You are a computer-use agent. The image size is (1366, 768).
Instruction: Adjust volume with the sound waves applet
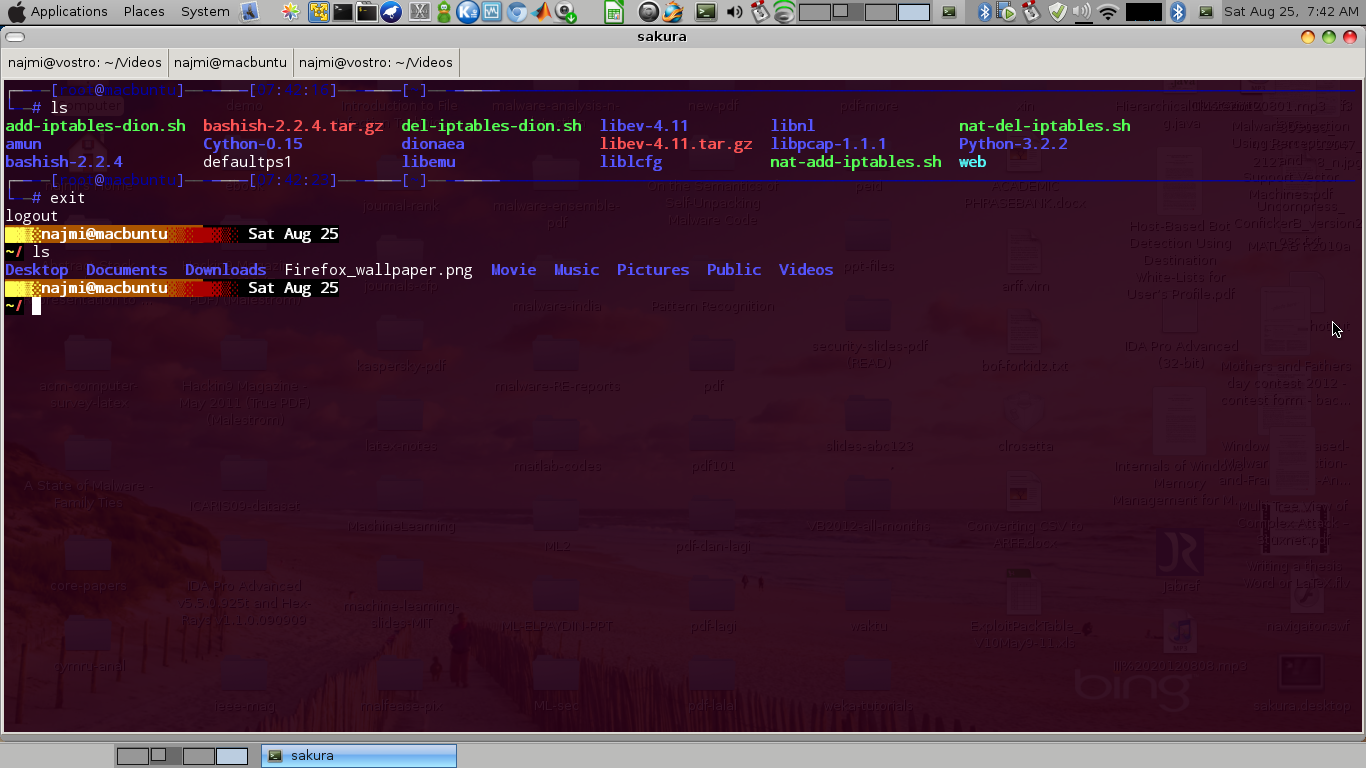click(x=785, y=12)
